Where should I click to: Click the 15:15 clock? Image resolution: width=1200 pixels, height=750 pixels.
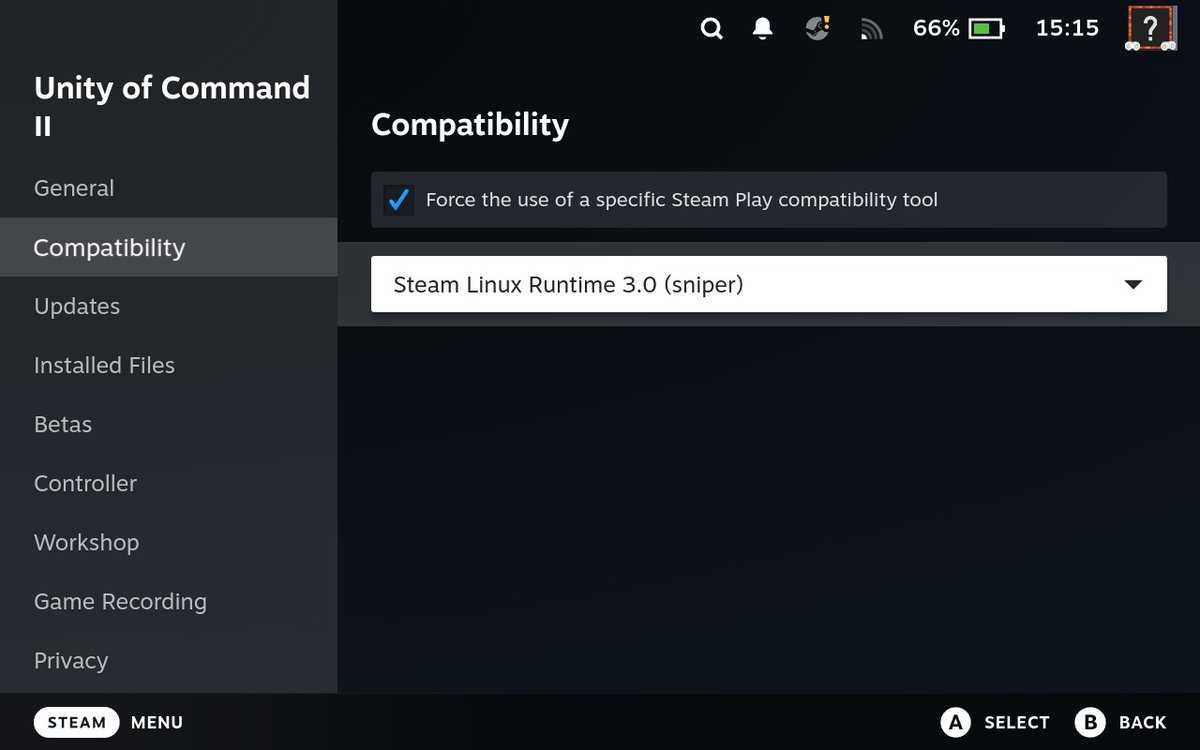click(1067, 29)
